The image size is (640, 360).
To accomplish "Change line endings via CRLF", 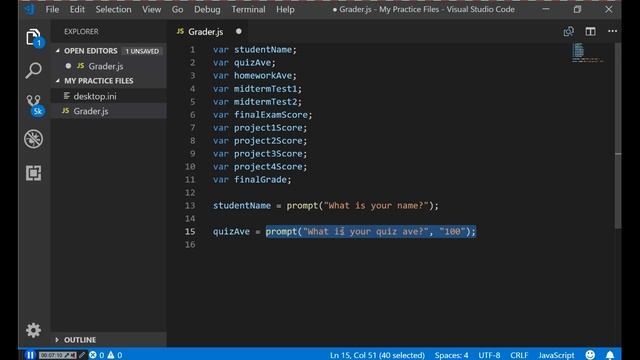I will point(519,355).
